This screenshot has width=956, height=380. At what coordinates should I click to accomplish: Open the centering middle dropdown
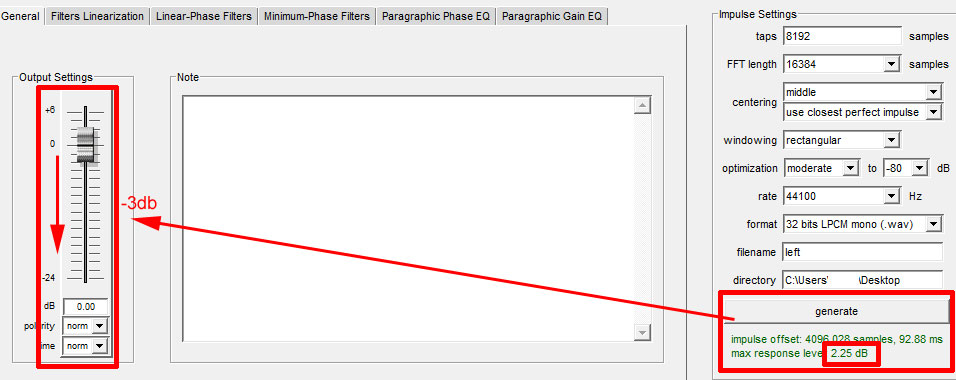pos(862,92)
